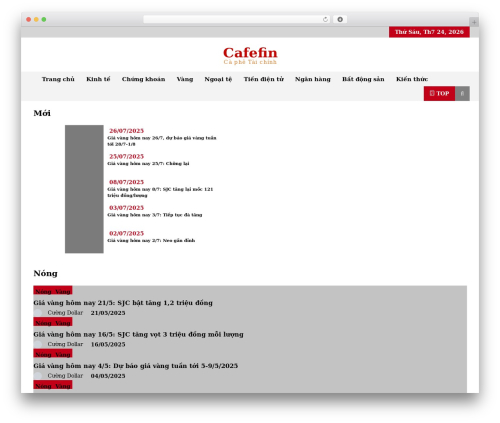Click the Nóng section heading
Image resolution: width=500 pixels, height=423 pixels.
click(45, 273)
